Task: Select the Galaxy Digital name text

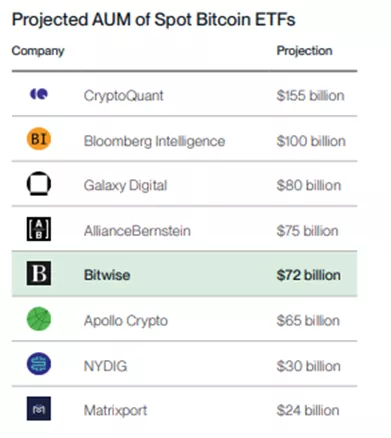Action: (125, 186)
